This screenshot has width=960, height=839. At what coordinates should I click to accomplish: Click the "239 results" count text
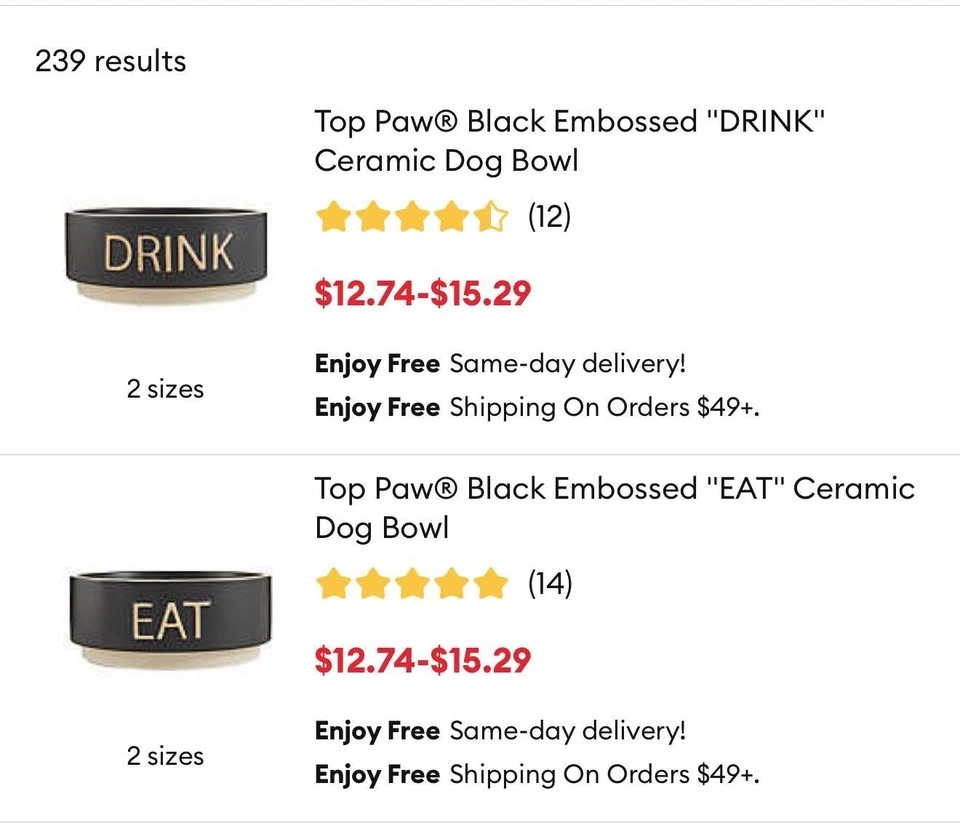(x=110, y=61)
